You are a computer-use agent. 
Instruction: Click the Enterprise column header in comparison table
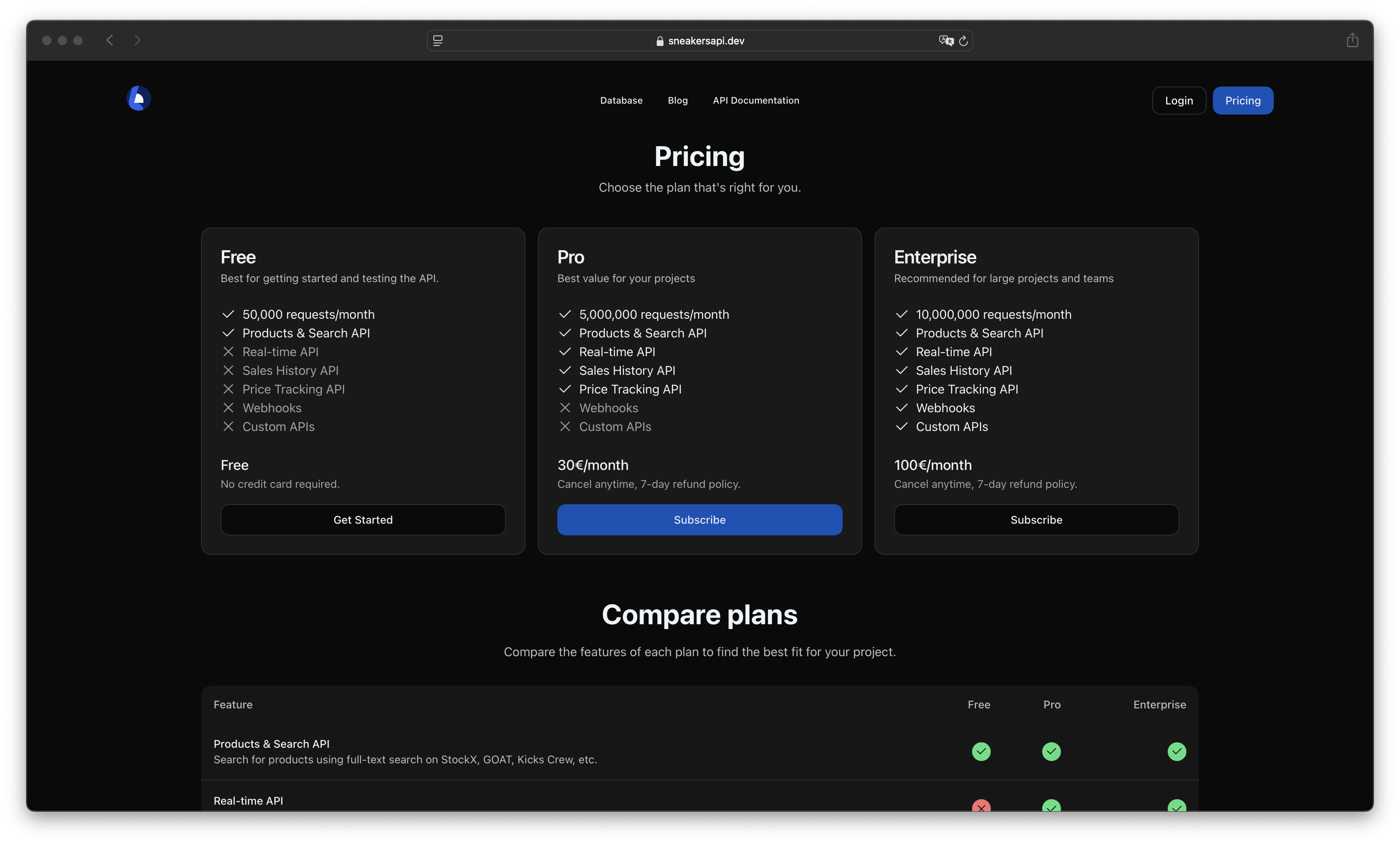1159,704
